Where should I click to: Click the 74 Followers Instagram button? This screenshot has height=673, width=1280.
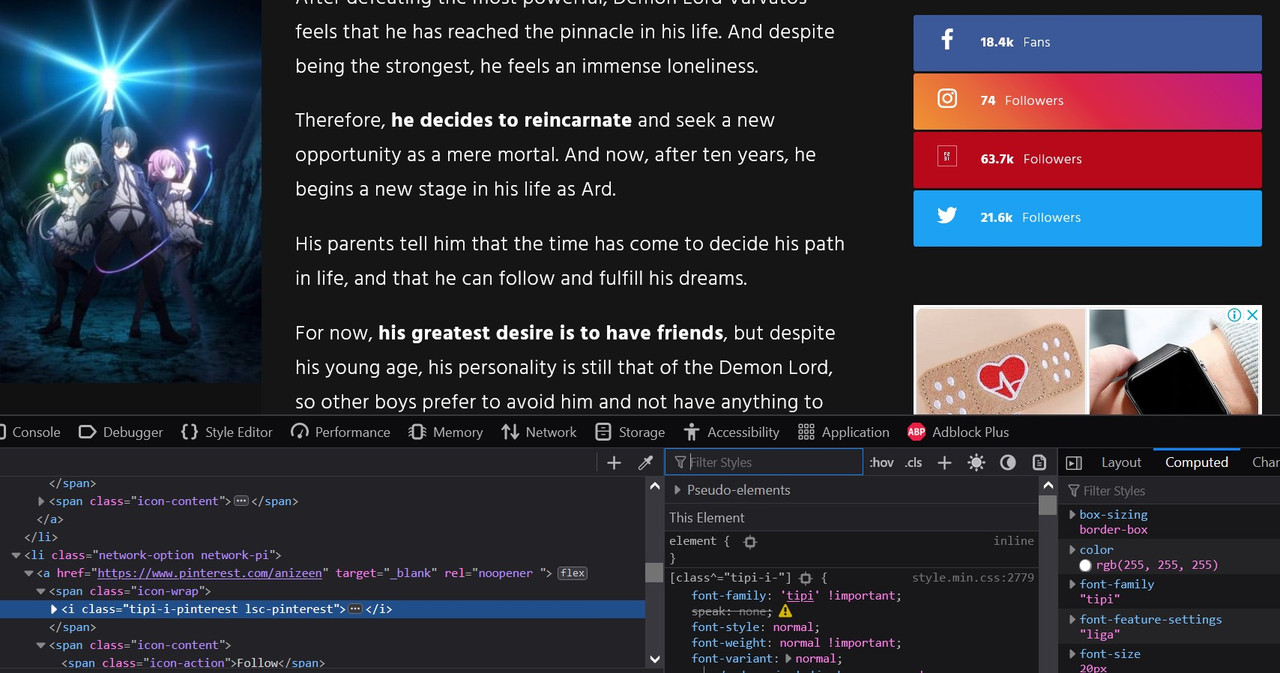(1087, 100)
